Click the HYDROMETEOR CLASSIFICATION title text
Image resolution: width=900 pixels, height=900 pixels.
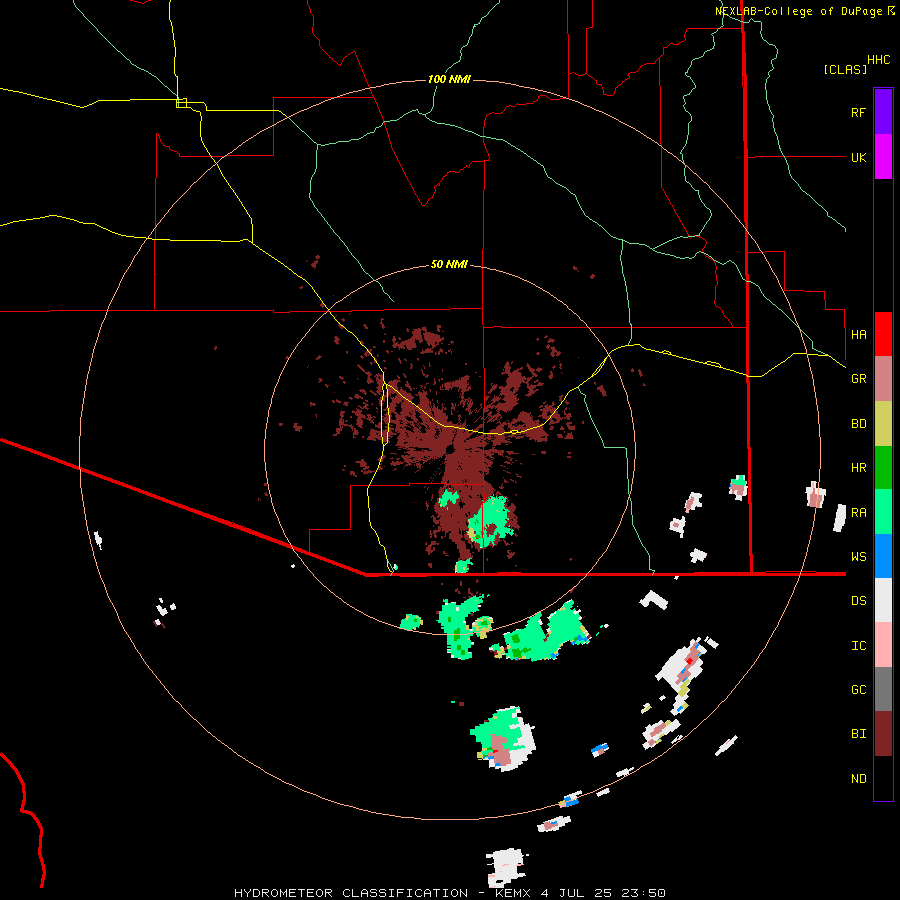pyautogui.click(x=351, y=893)
